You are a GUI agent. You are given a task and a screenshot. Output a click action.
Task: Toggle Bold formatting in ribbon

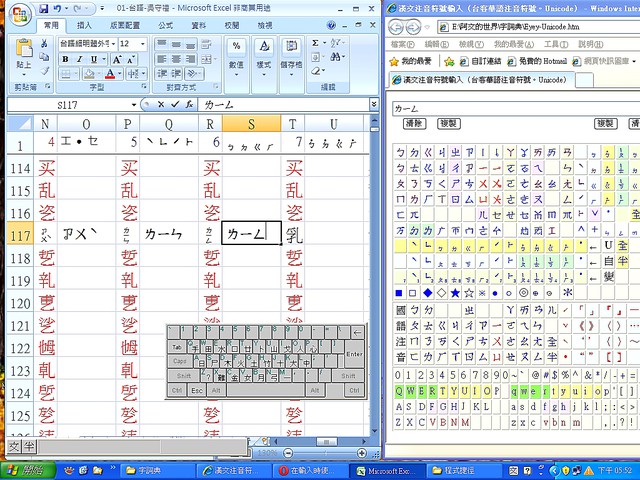pos(64,59)
